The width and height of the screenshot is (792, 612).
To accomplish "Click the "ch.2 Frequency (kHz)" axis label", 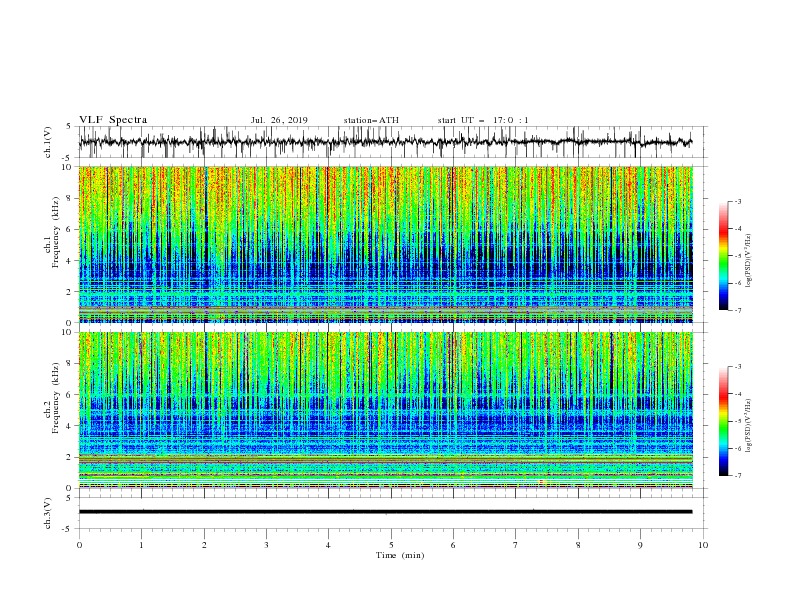I will pyautogui.click(x=52, y=398).
